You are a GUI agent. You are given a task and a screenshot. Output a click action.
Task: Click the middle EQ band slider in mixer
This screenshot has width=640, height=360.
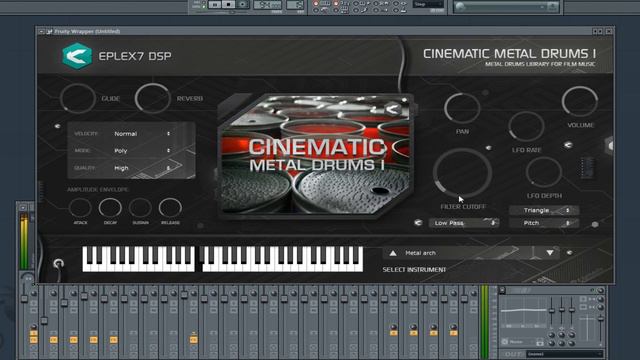pos(562,311)
